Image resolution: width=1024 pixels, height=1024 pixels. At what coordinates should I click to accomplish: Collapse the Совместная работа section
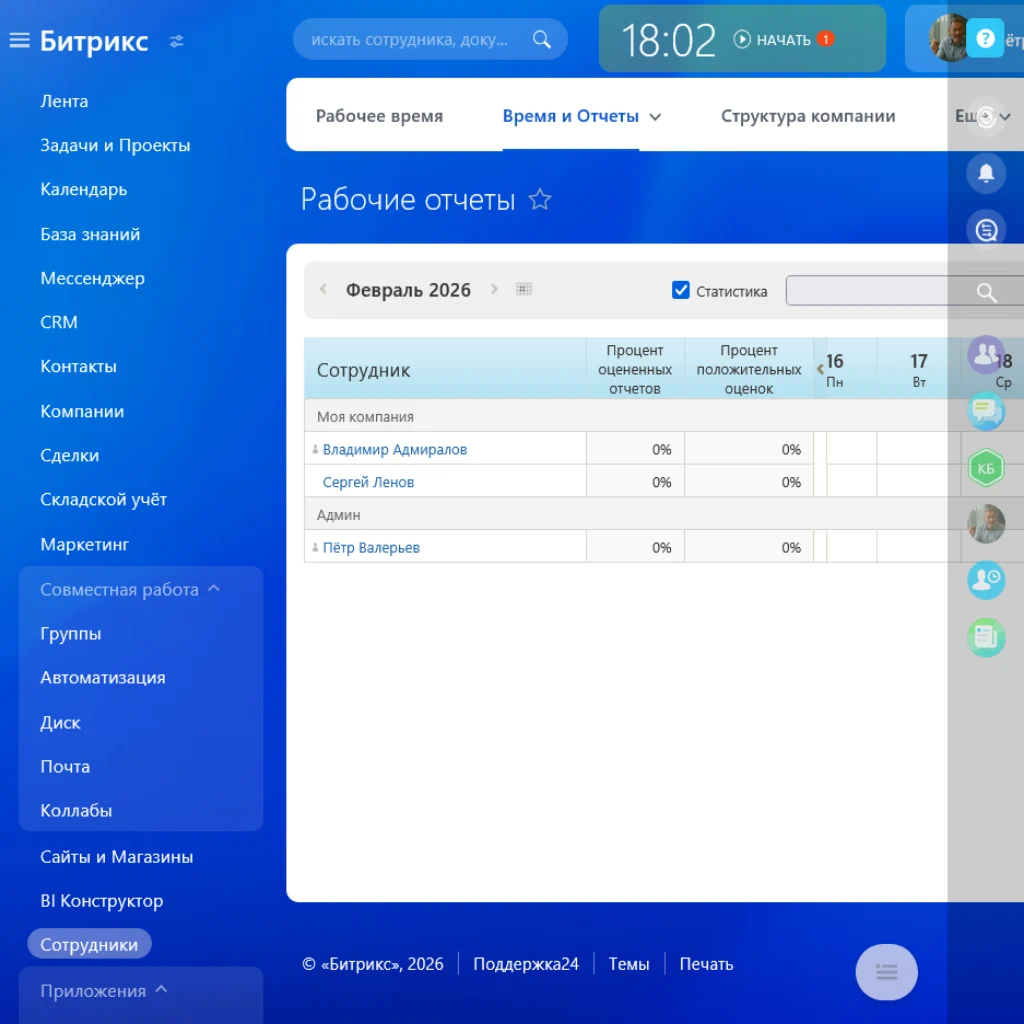[x=212, y=589]
